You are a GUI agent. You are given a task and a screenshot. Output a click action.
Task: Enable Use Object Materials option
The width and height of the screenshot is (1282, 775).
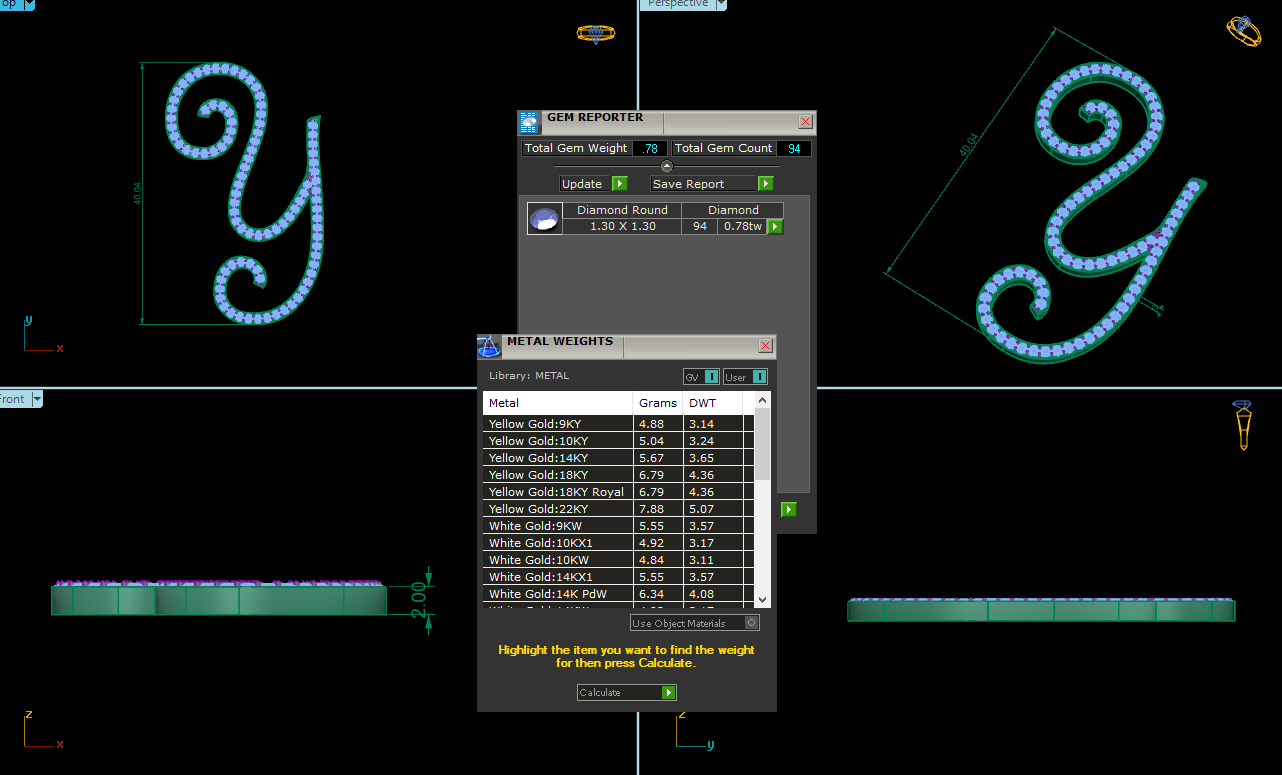[x=752, y=623]
